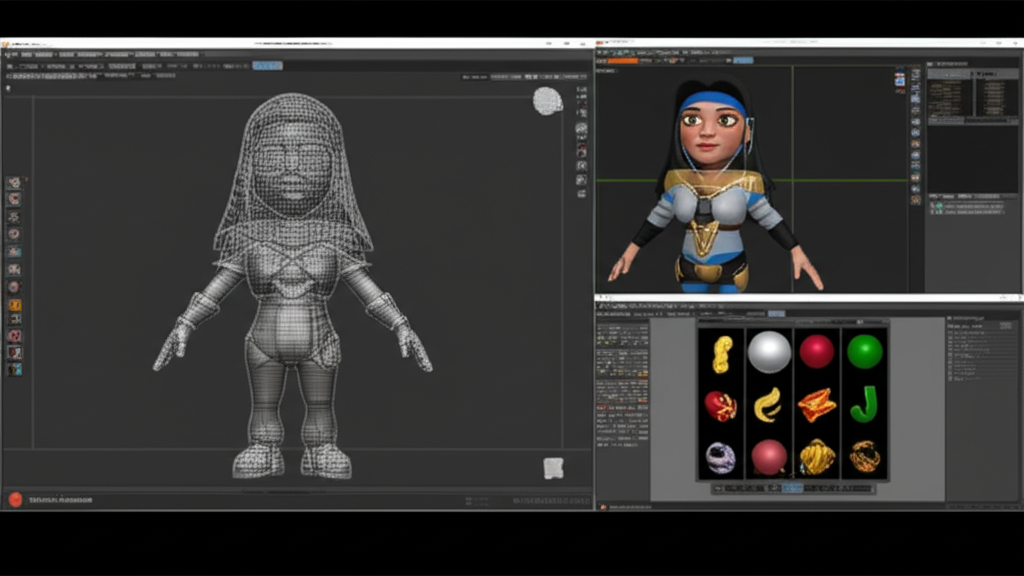1024x576 pixels.
Task: Click the red circular icon in wireframe window status bar
Action: tap(15, 499)
